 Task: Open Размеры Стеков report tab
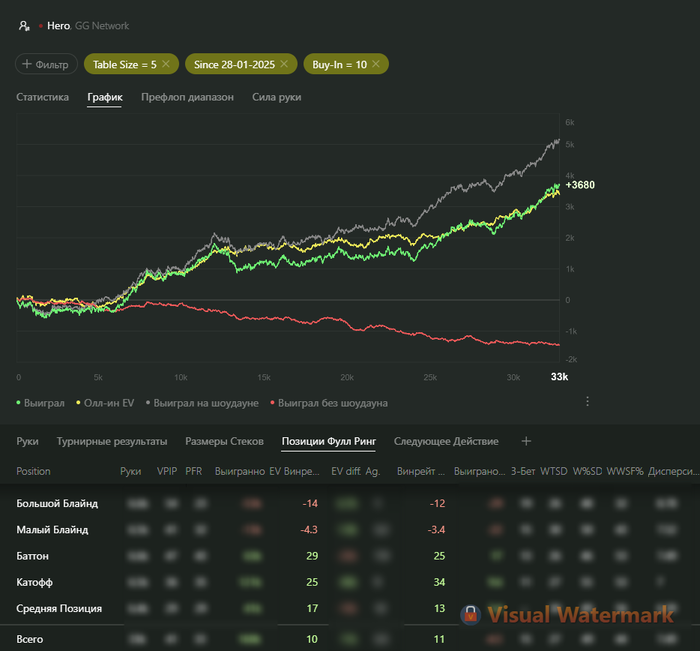[x=225, y=441]
